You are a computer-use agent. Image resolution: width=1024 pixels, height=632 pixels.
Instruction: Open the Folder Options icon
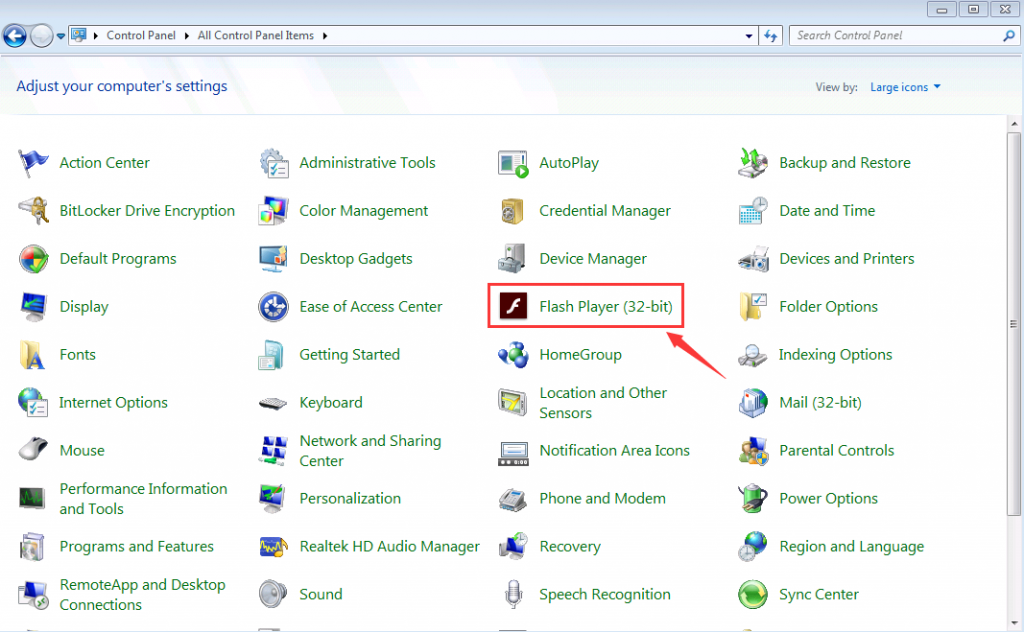click(753, 306)
